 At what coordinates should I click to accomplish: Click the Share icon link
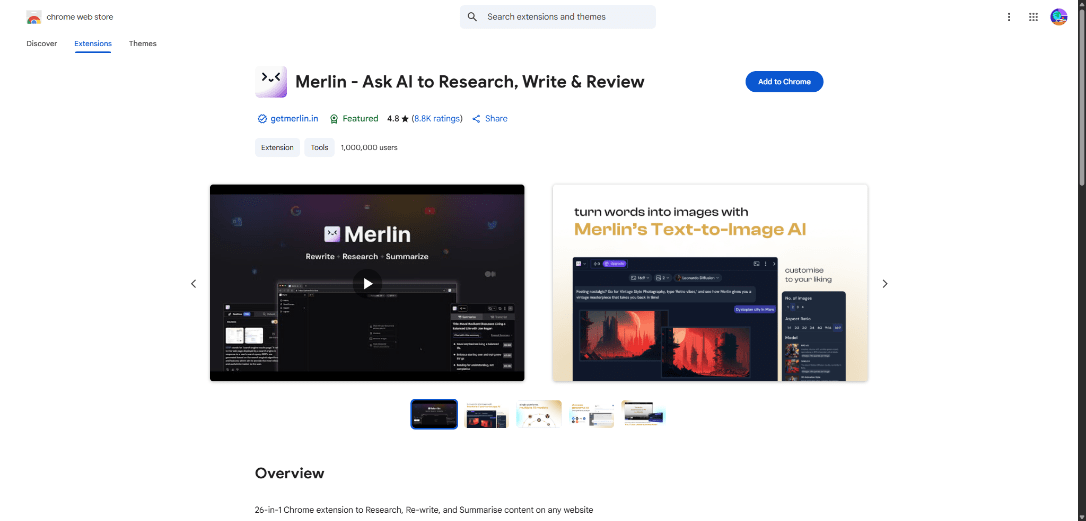pyautogui.click(x=477, y=119)
